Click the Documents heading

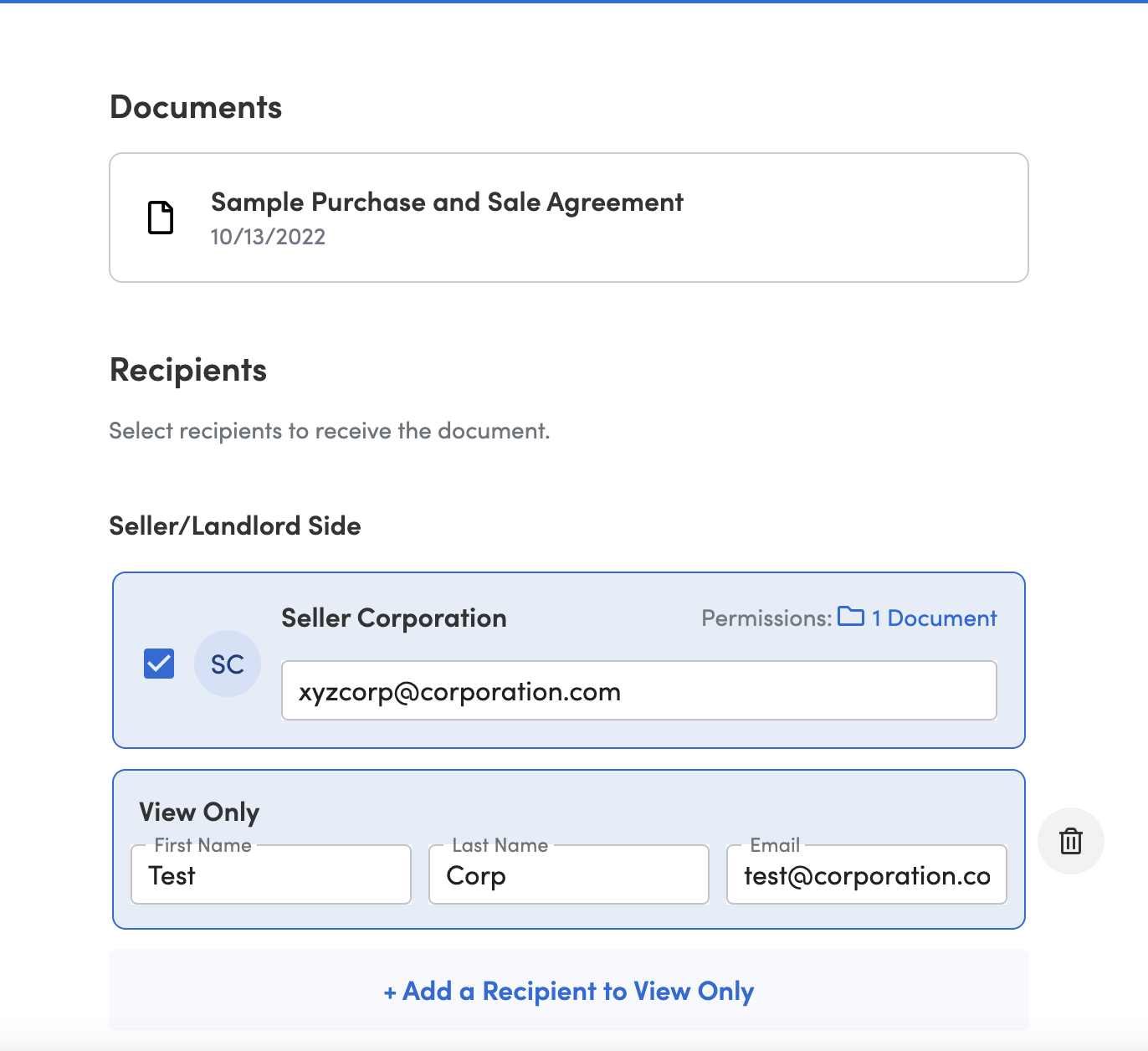pyautogui.click(x=196, y=107)
